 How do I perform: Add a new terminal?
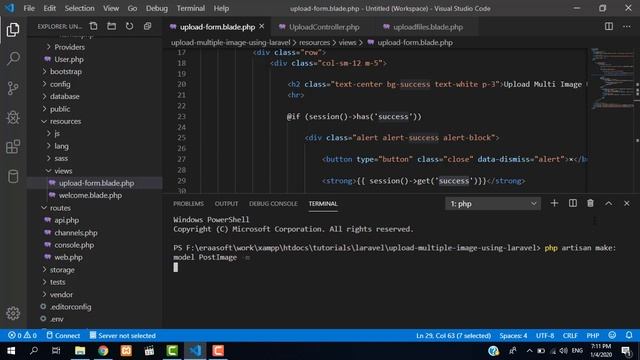[554, 203]
